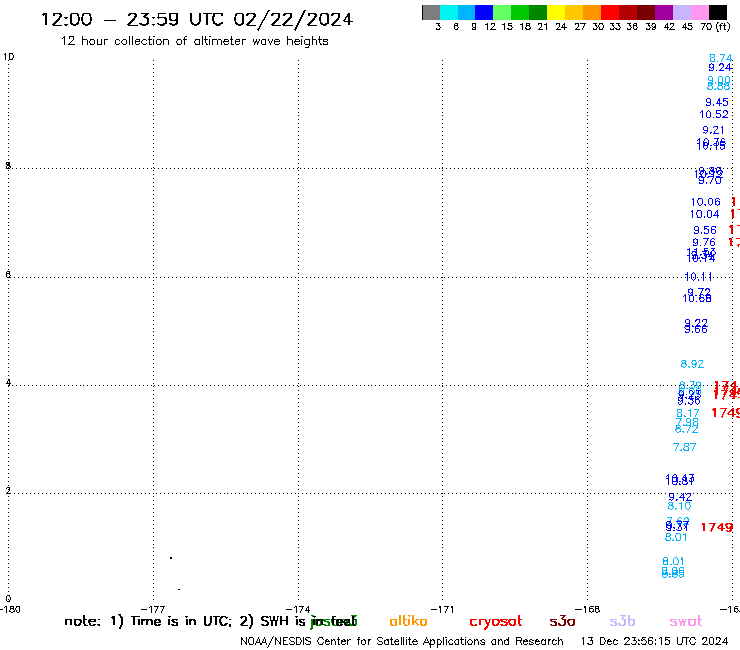740x650 pixels.
Task: Click wave height value '9.24'
Action: pos(720,68)
